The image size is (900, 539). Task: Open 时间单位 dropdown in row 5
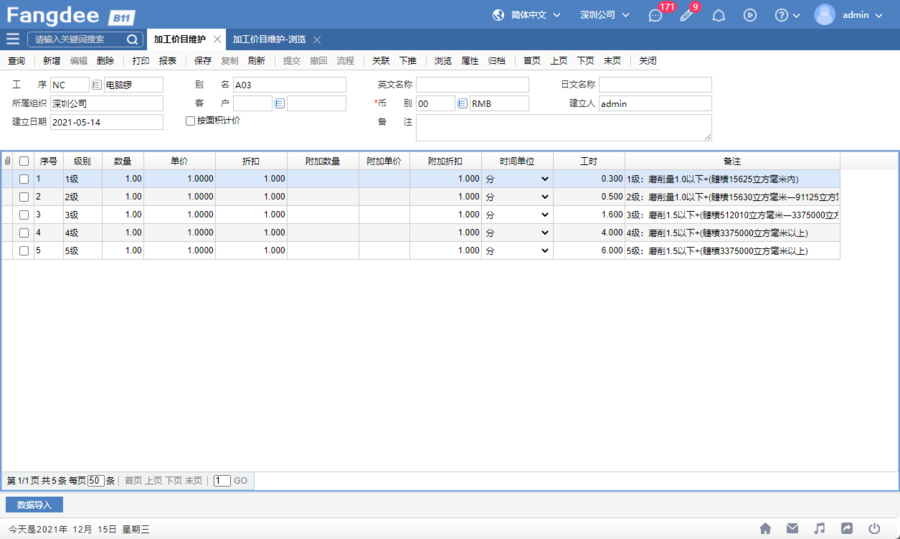tap(517, 251)
